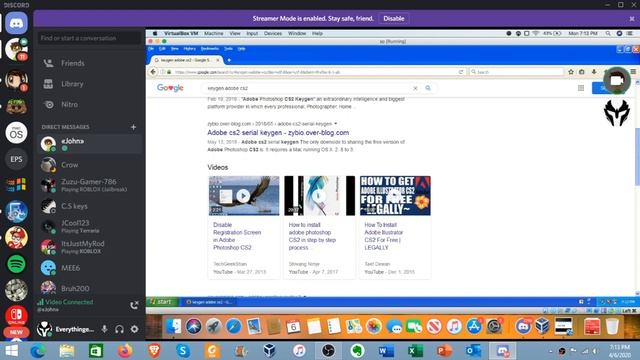Open How To Install Adobe Illustrator CS2 link
The image size is (640, 360).
(383, 236)
